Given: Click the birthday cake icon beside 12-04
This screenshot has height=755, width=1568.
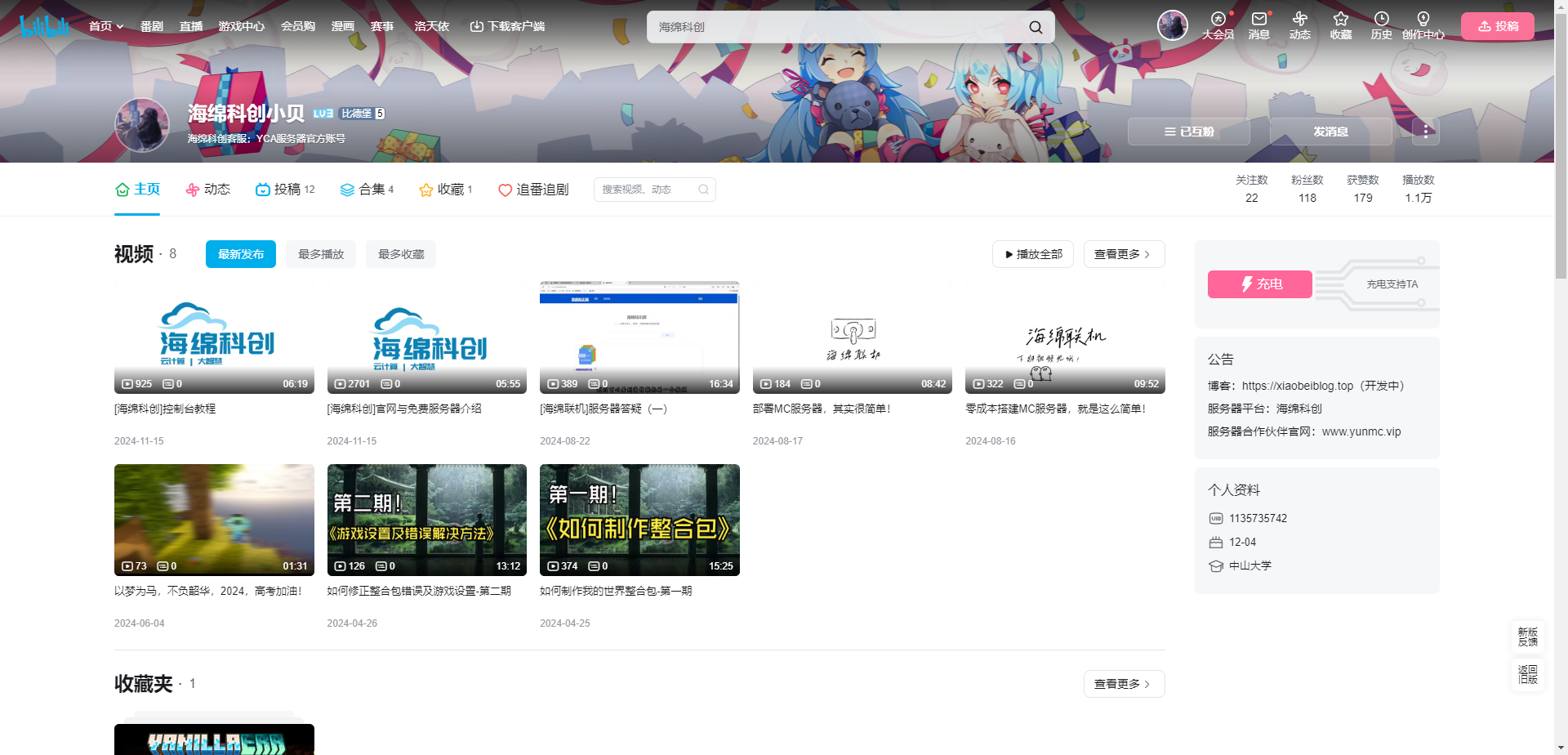Looking at the screenshot, I should pos(1216,542).
